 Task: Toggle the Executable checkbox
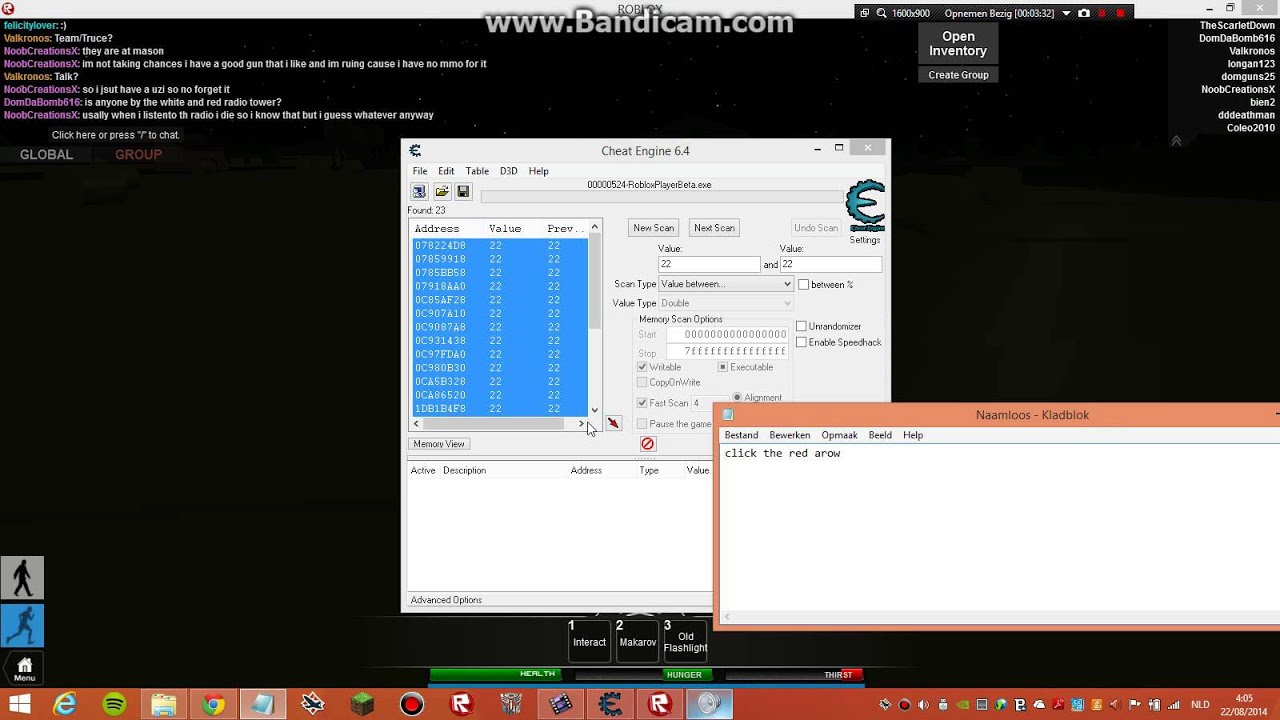click(722, 367)
